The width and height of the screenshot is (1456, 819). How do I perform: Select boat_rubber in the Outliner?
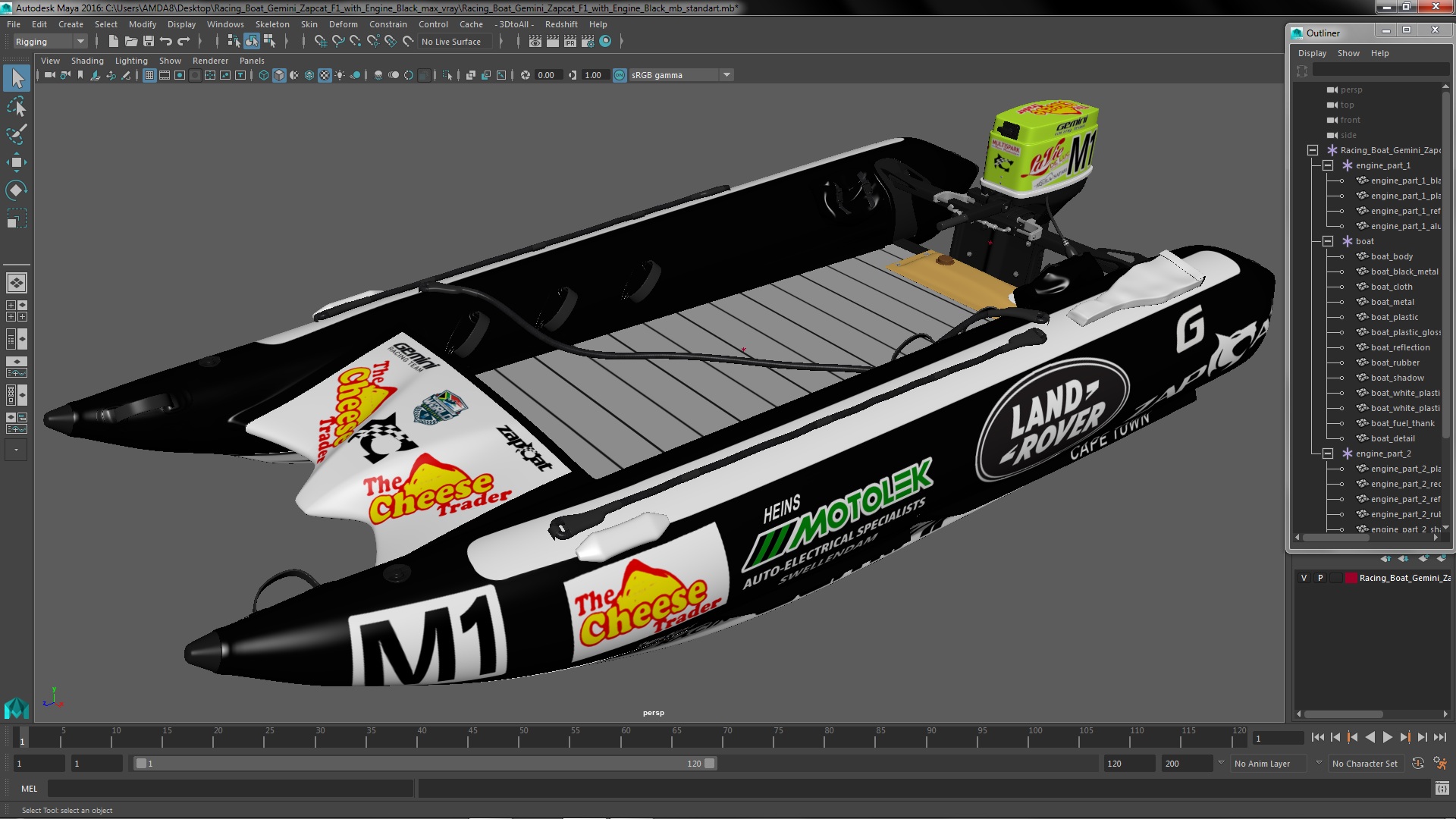pos(1395,362)
